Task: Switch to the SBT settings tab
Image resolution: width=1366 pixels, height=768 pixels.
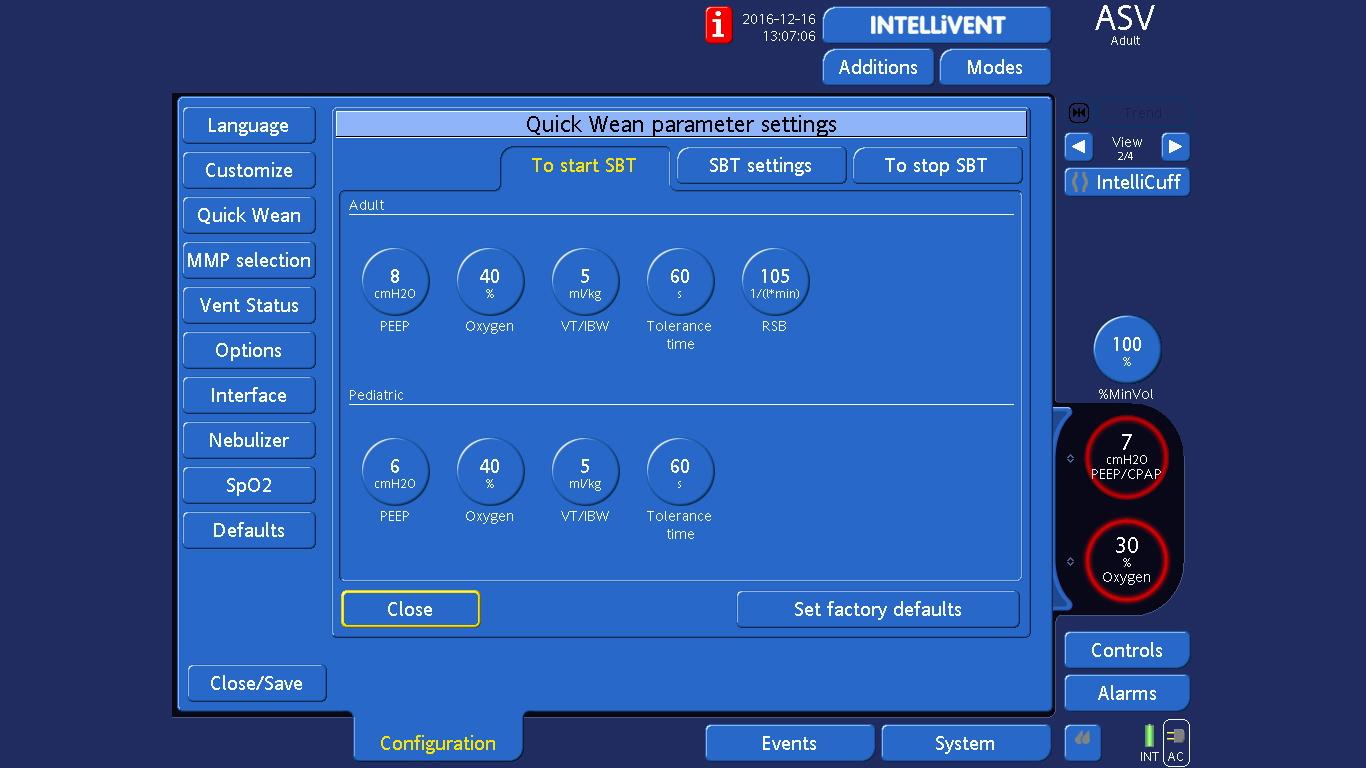Action: pos(760,166)
